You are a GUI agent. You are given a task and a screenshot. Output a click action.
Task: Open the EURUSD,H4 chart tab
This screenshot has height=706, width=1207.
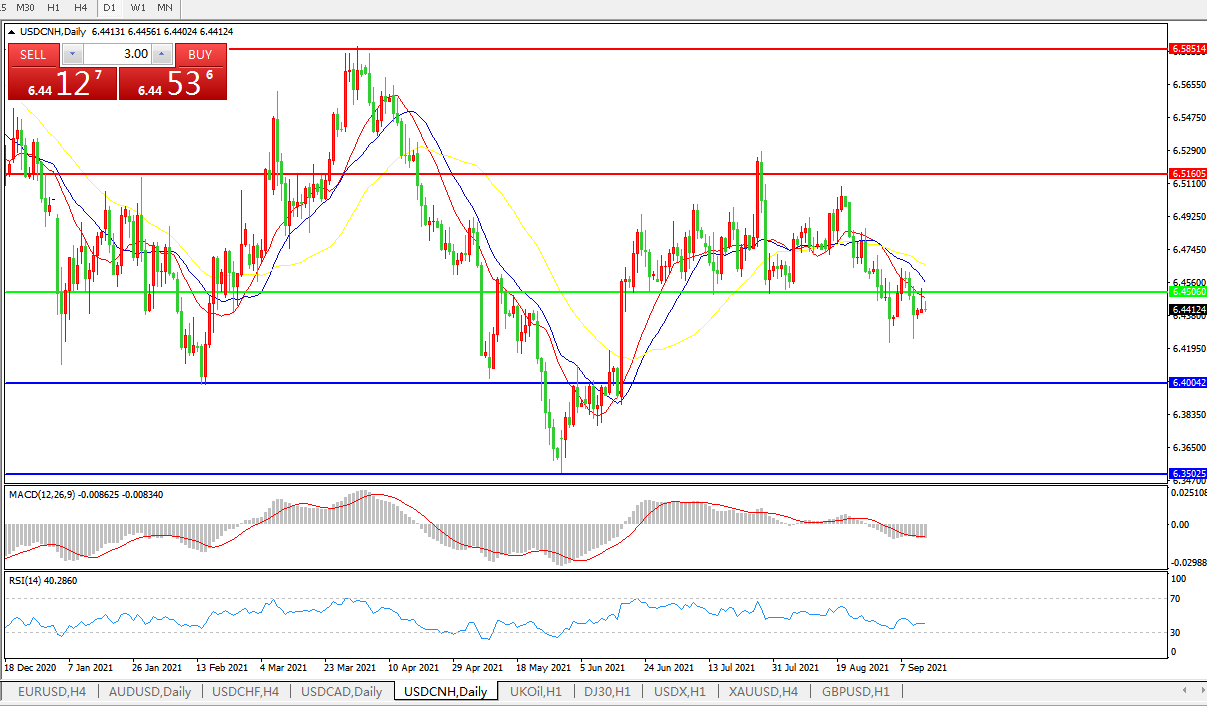pyautogui.click(x=52, y=692)
